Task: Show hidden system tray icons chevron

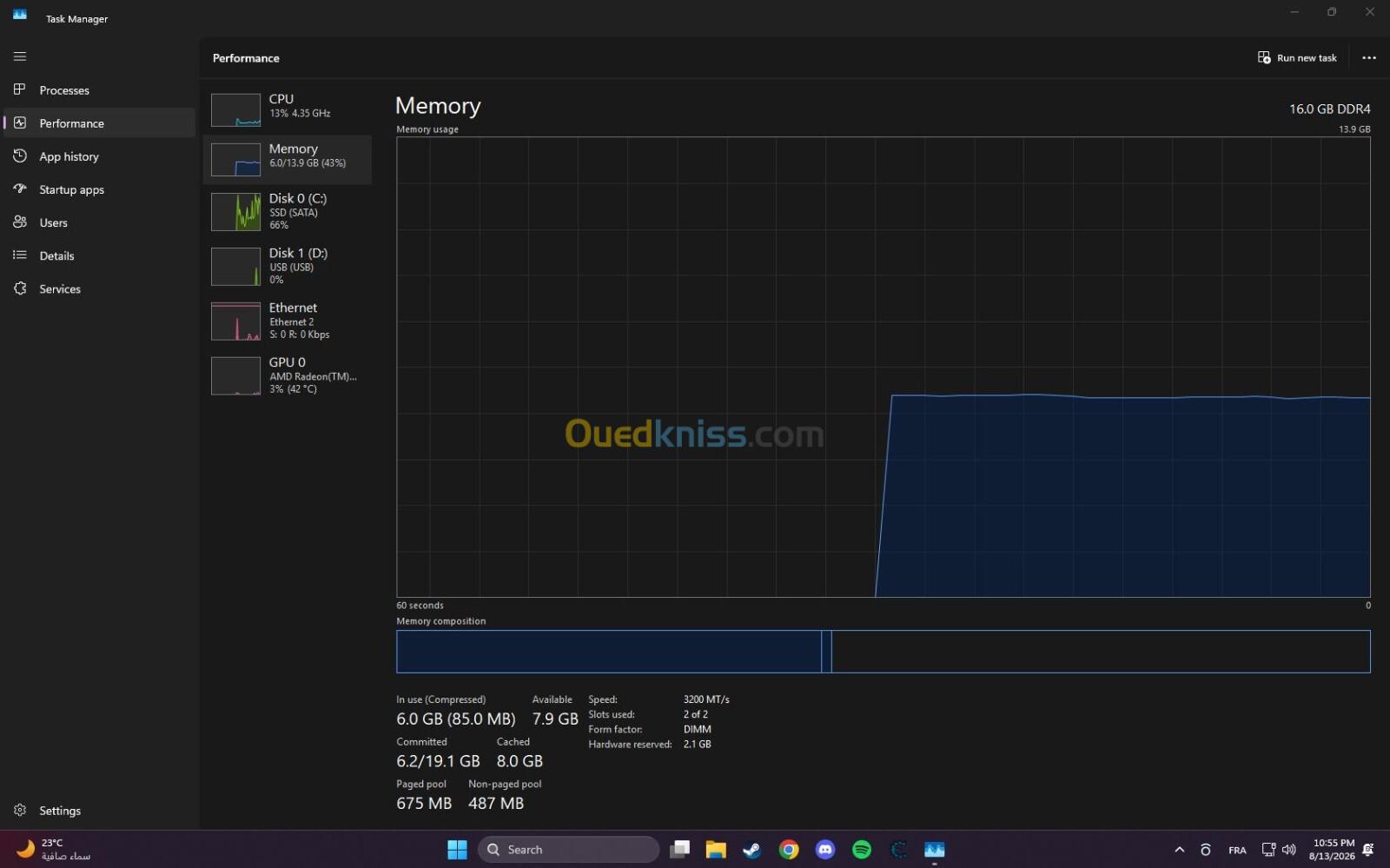Action: [x=1179, y=850]
